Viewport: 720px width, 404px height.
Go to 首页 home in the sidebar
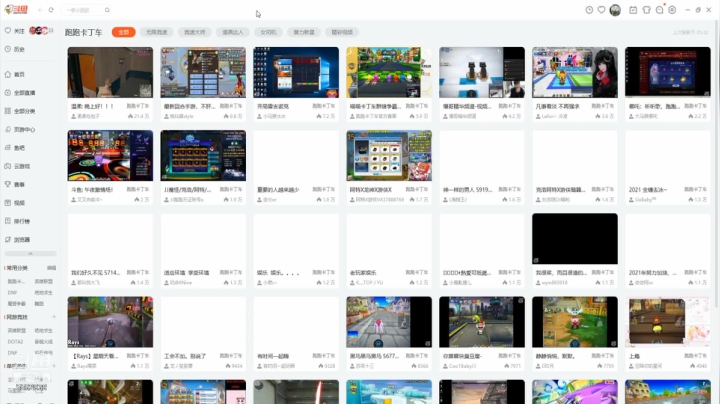pyautogui.click(x=15, y=74)
